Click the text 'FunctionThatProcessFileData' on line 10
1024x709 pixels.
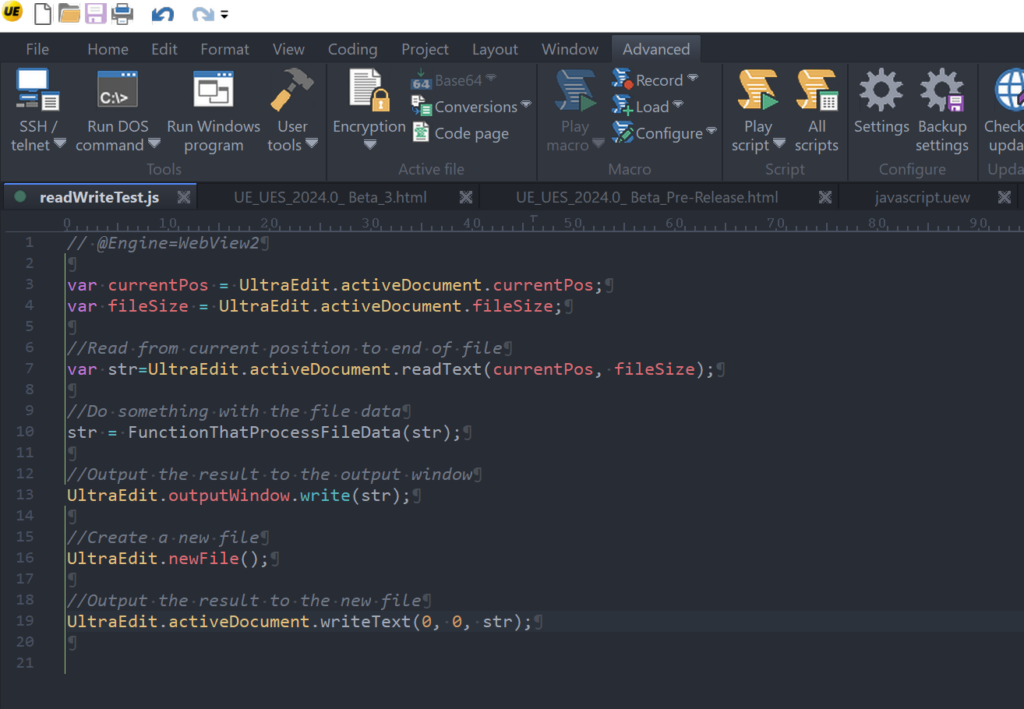(x=264, y=432)
